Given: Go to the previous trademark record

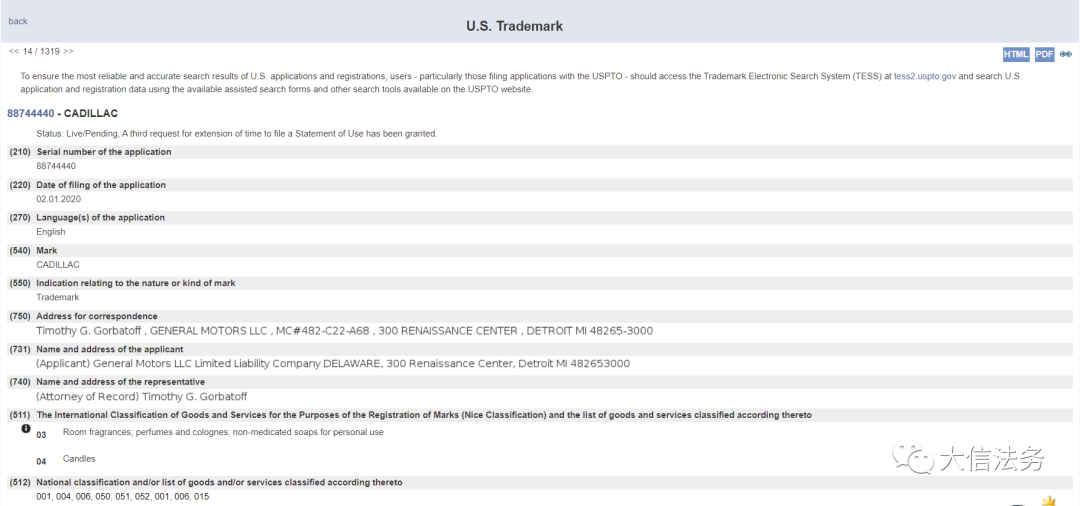Looking at the screenshot, I should click(14, 51).
